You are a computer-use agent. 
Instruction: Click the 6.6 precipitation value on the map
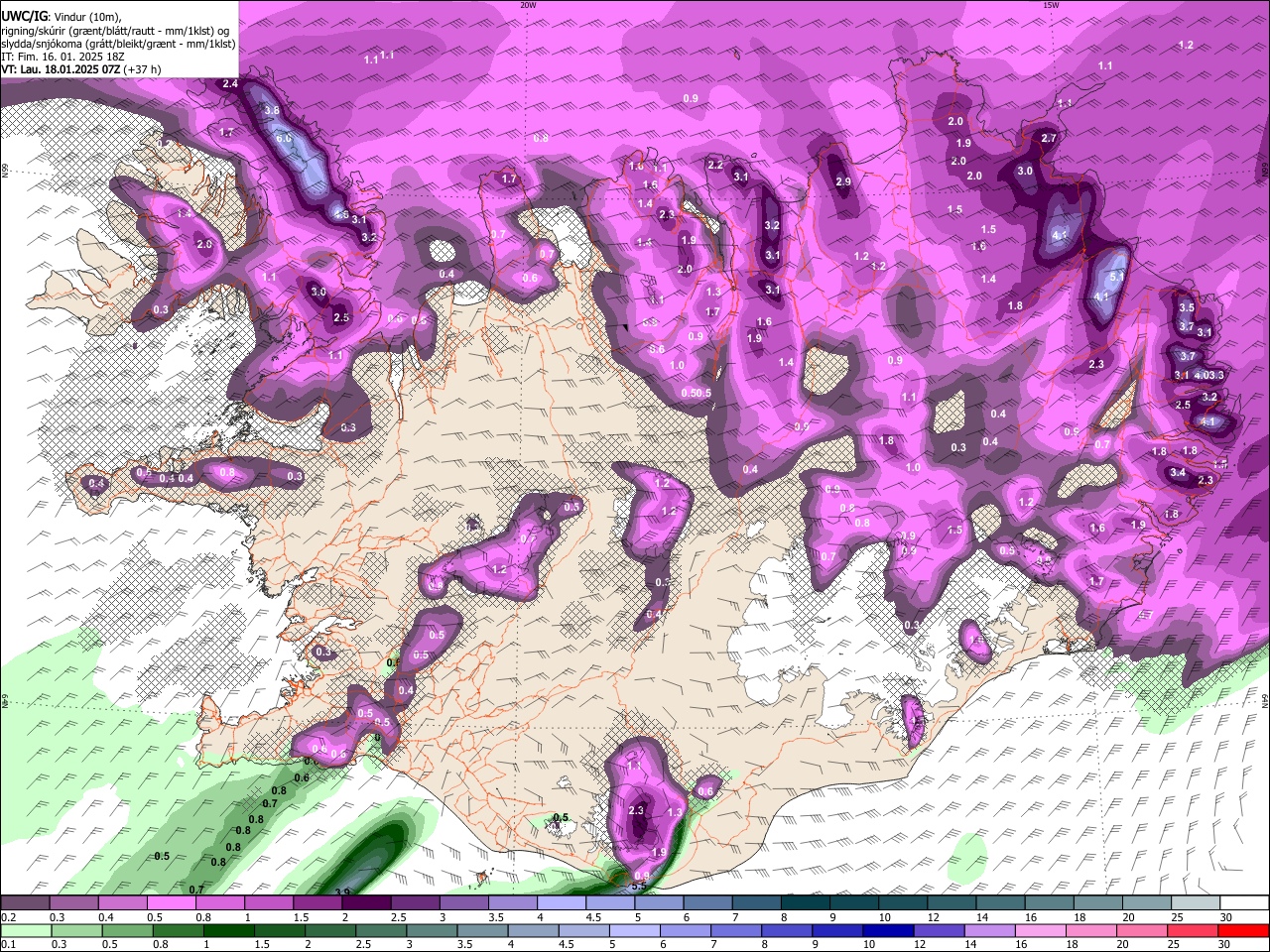[x=284, y=138]
